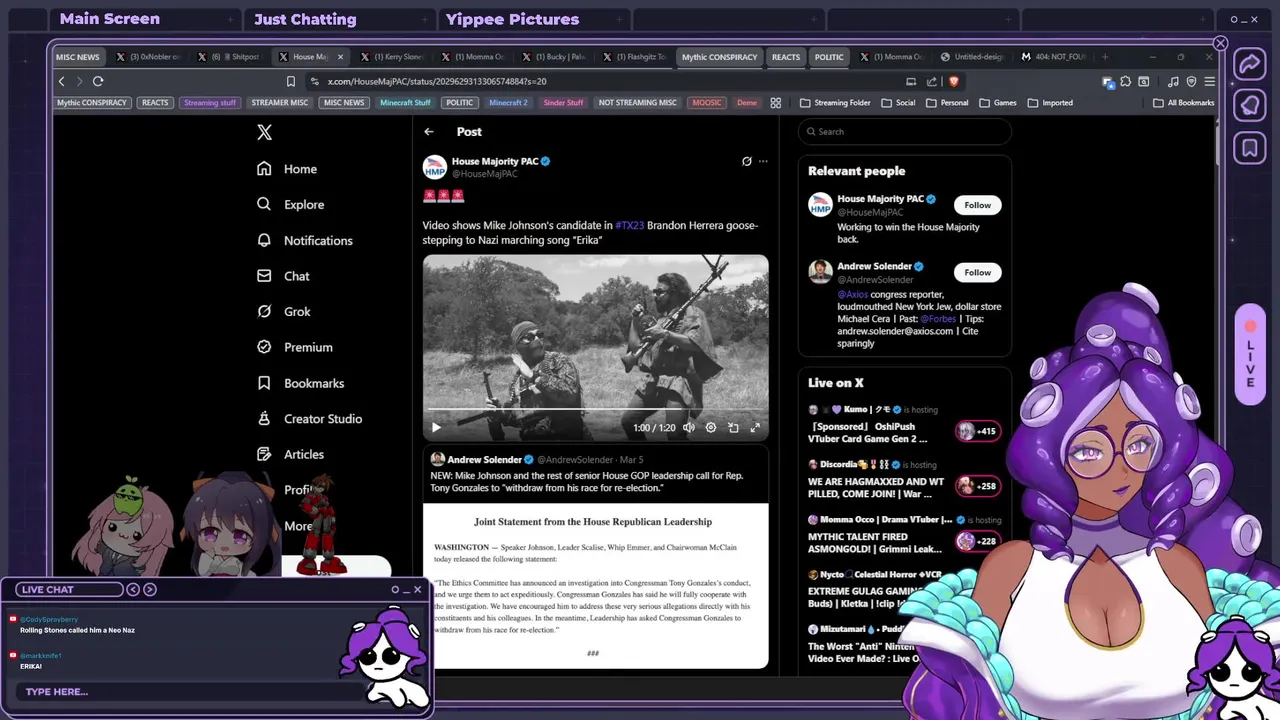Switch to the Untitled-design tab
Viewport: 1280px width, 720px height.
972,57
